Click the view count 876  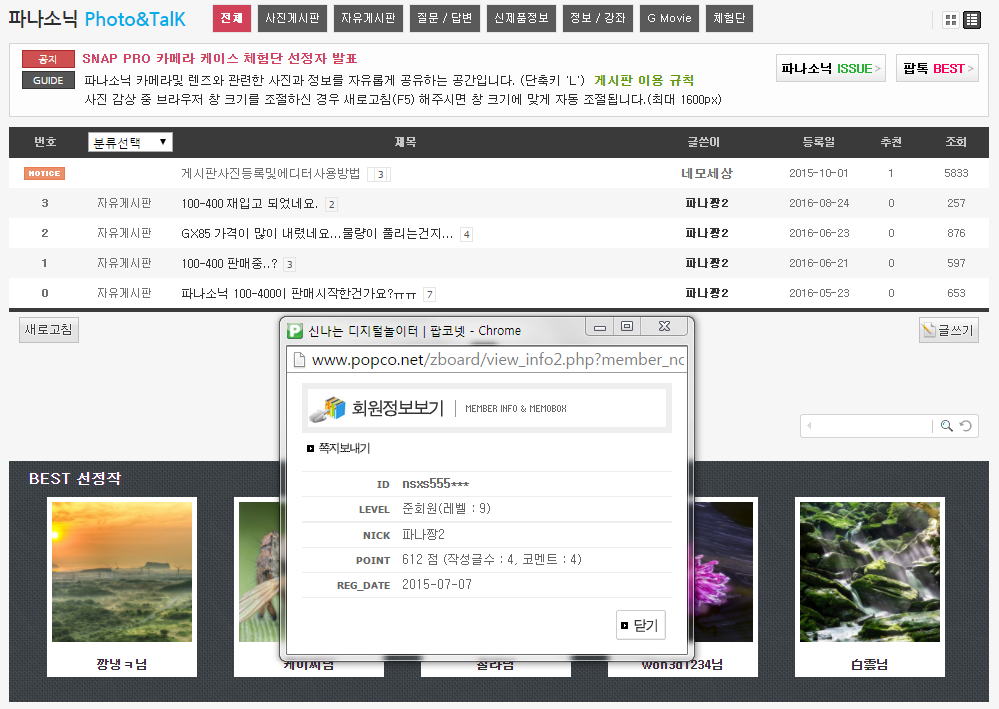coord(956,233)
